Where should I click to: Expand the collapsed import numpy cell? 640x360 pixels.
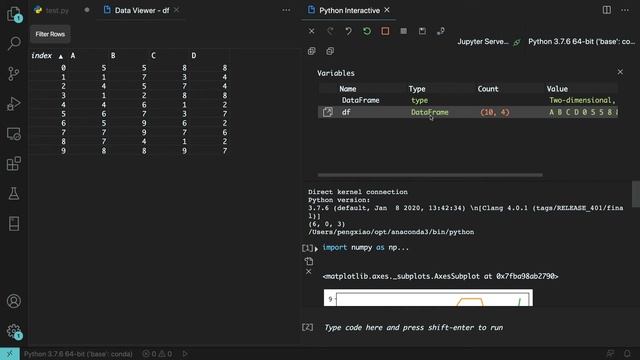316,249
